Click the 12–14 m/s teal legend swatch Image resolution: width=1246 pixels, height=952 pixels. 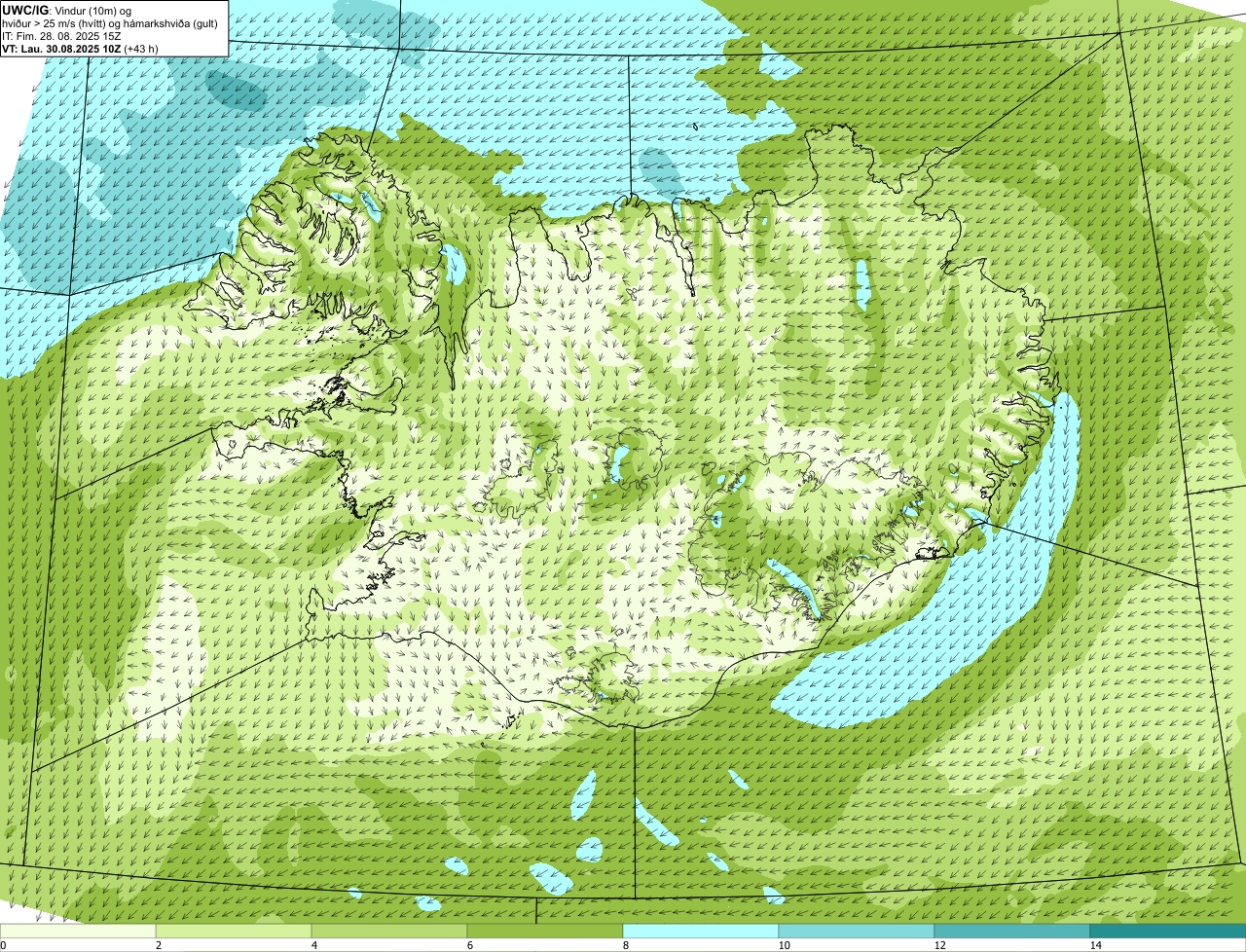tap(1012, 931)
